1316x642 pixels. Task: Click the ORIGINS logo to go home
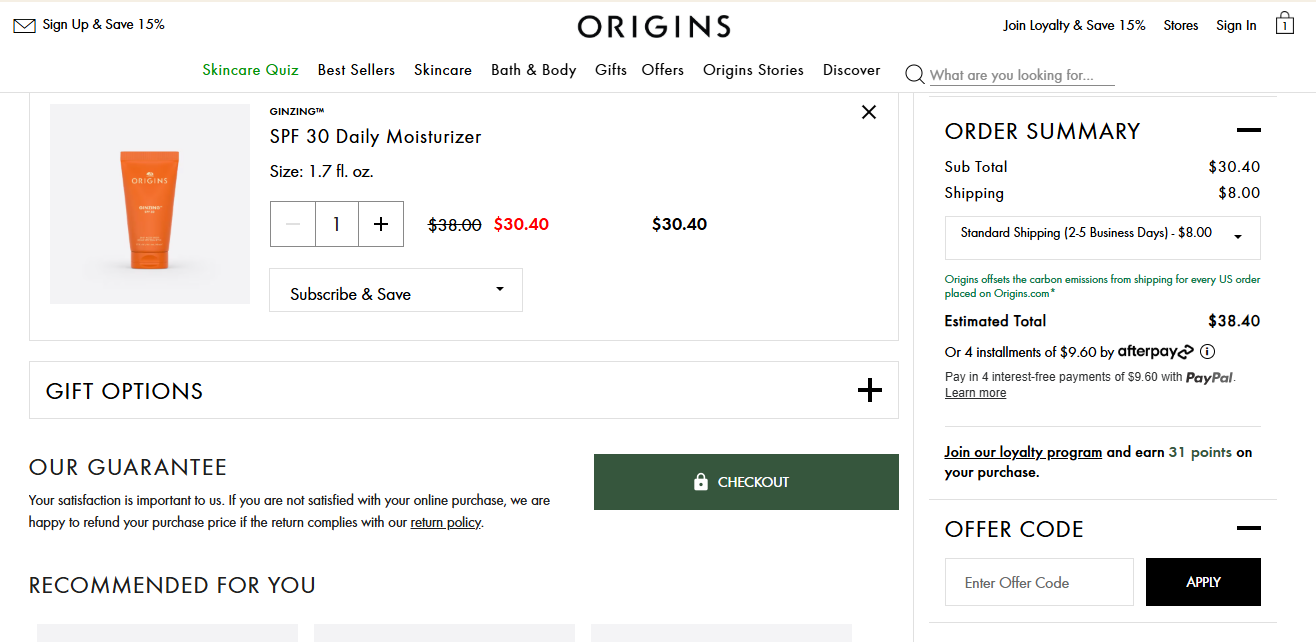[653, 26]
